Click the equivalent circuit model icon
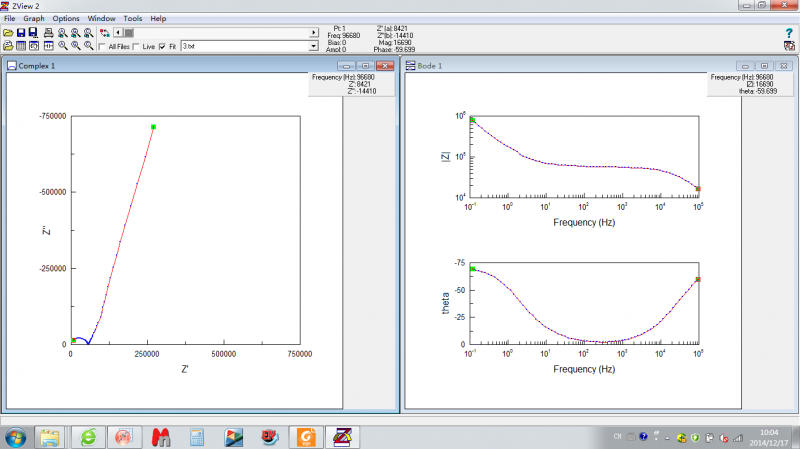Image resolution: width=800 pixels, height=449 pixels. click(48, 46)
